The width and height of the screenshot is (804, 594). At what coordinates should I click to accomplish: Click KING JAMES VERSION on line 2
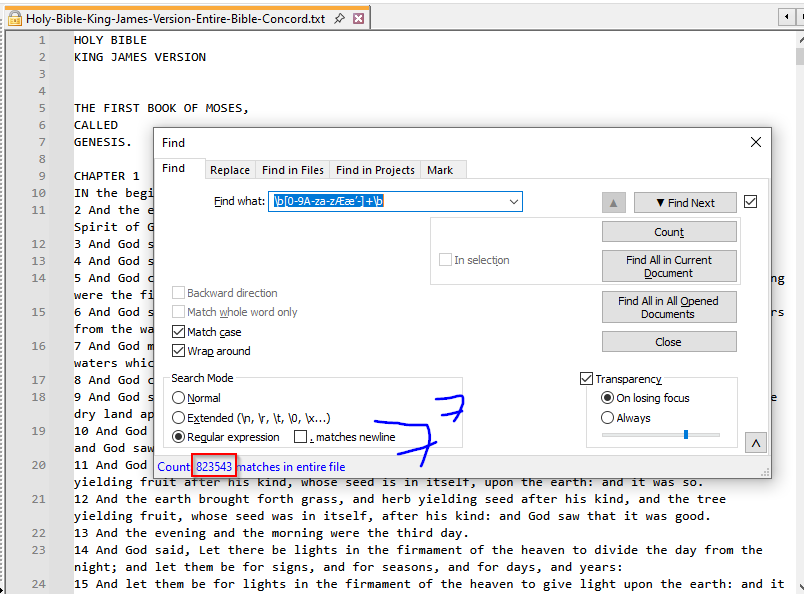click(140, 57)
